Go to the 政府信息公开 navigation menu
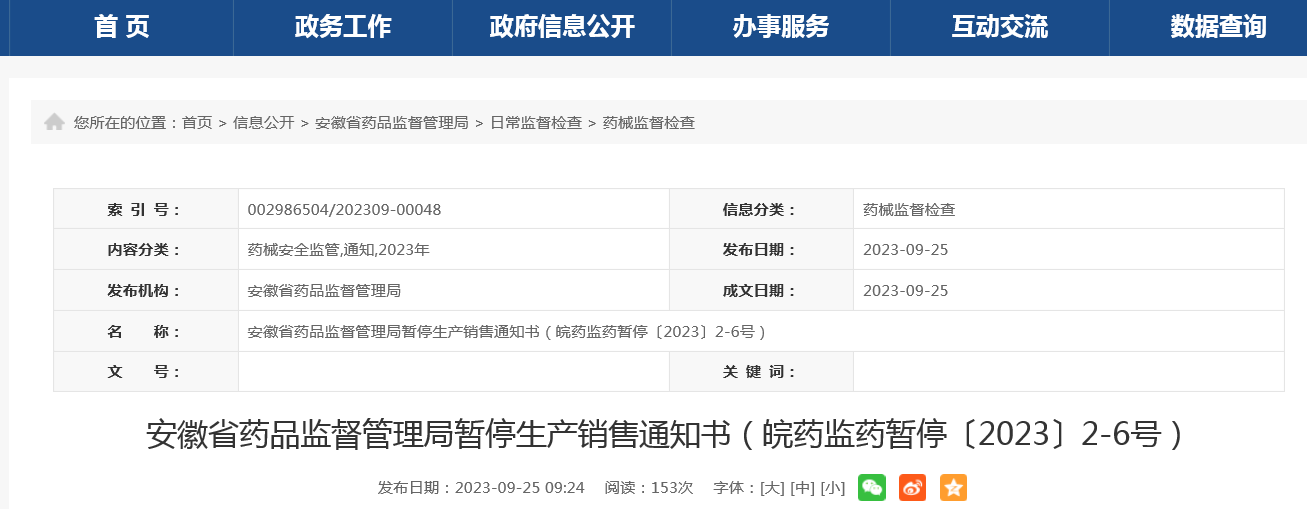The width and height of the screenshot is (1307, 509). click(562, 27)
